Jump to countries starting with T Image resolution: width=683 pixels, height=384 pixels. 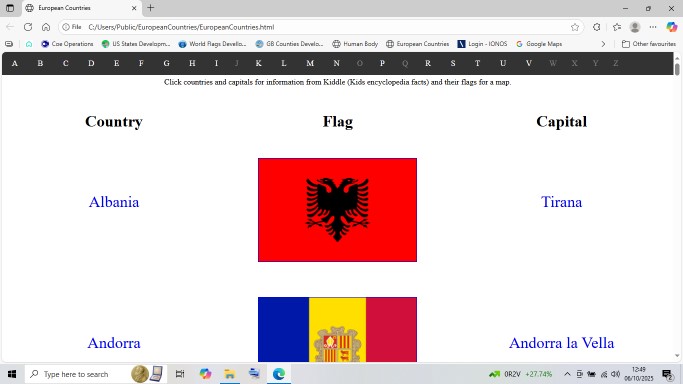[x=477, y=63]
